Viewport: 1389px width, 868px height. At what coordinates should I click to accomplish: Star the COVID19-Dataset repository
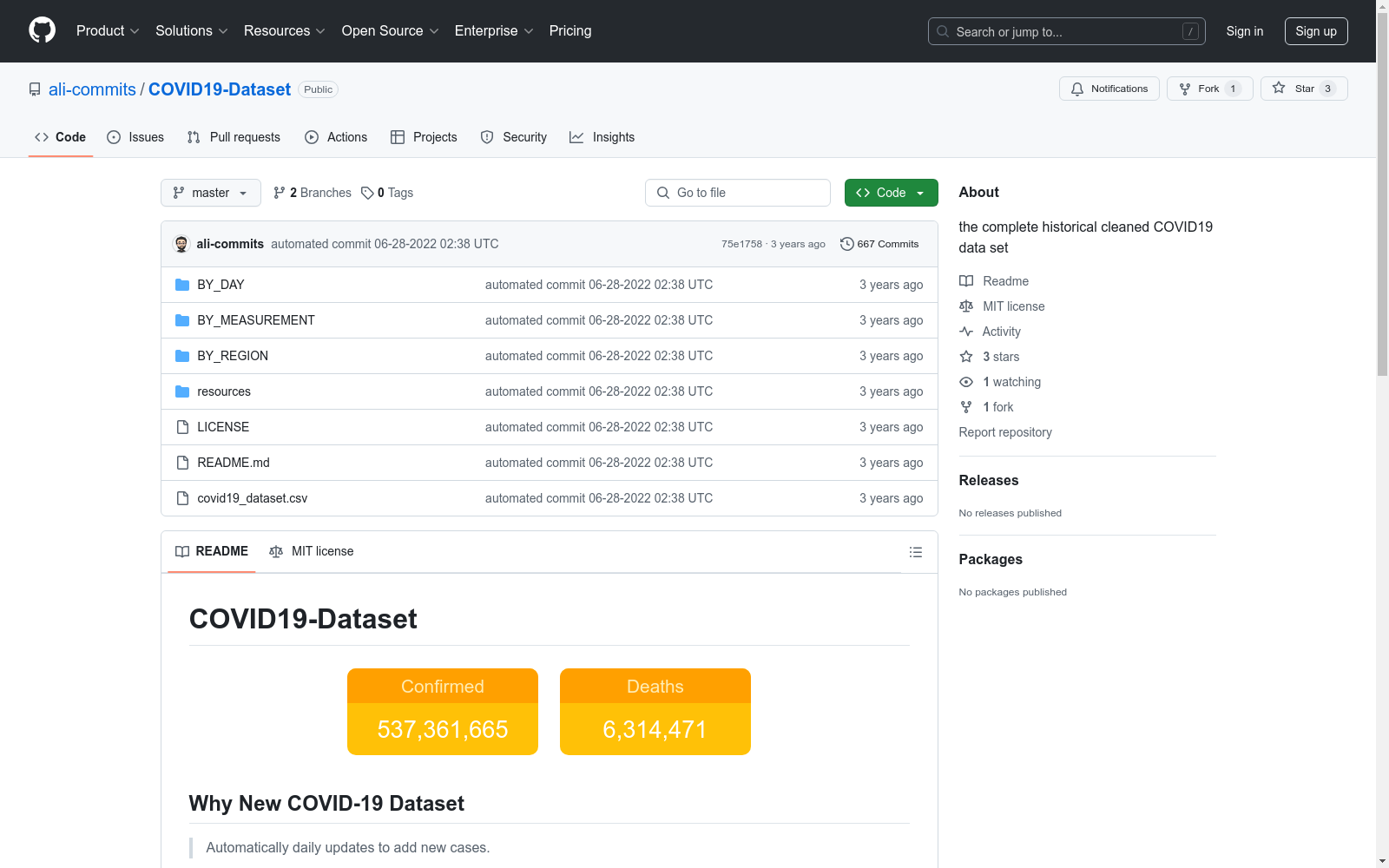(1304, 89)
